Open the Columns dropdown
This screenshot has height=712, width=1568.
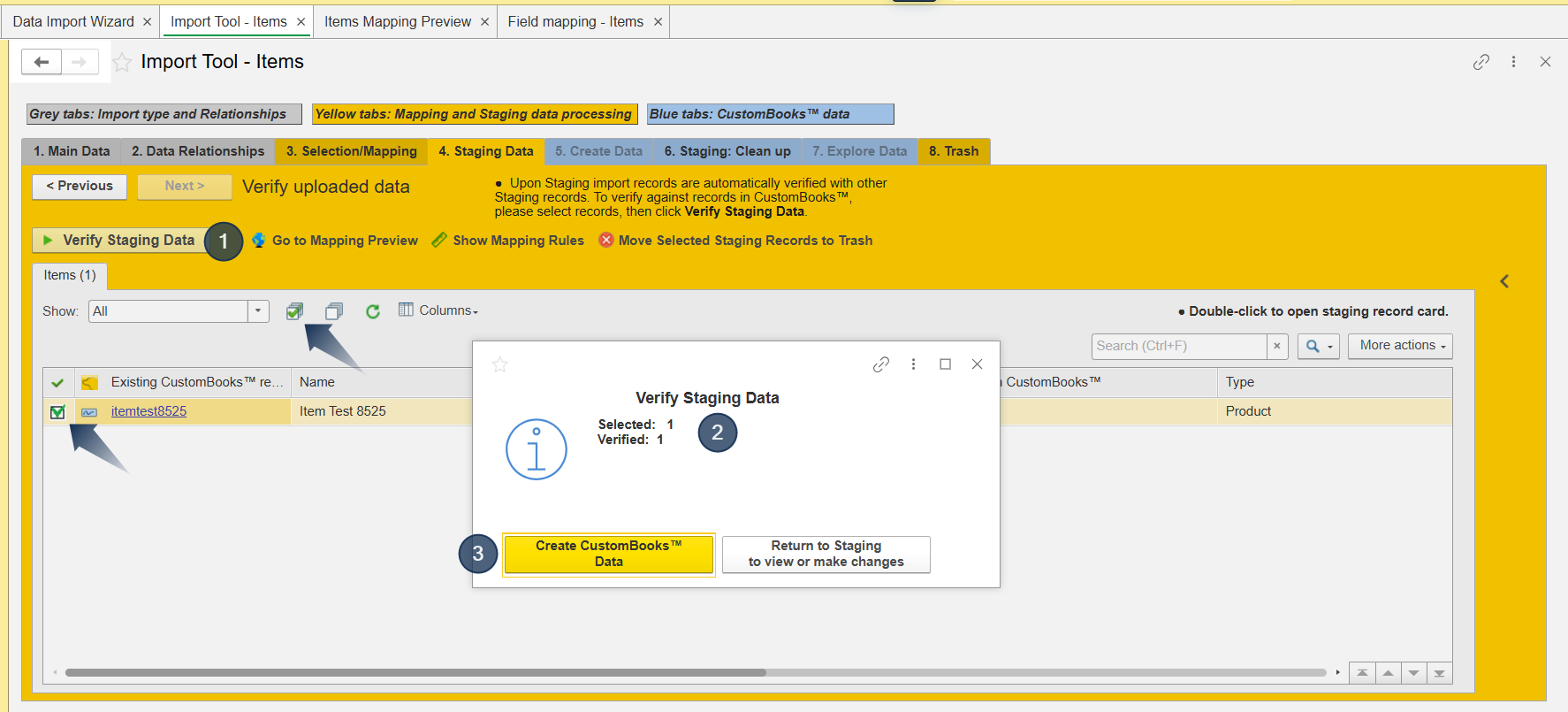[438, 310]
